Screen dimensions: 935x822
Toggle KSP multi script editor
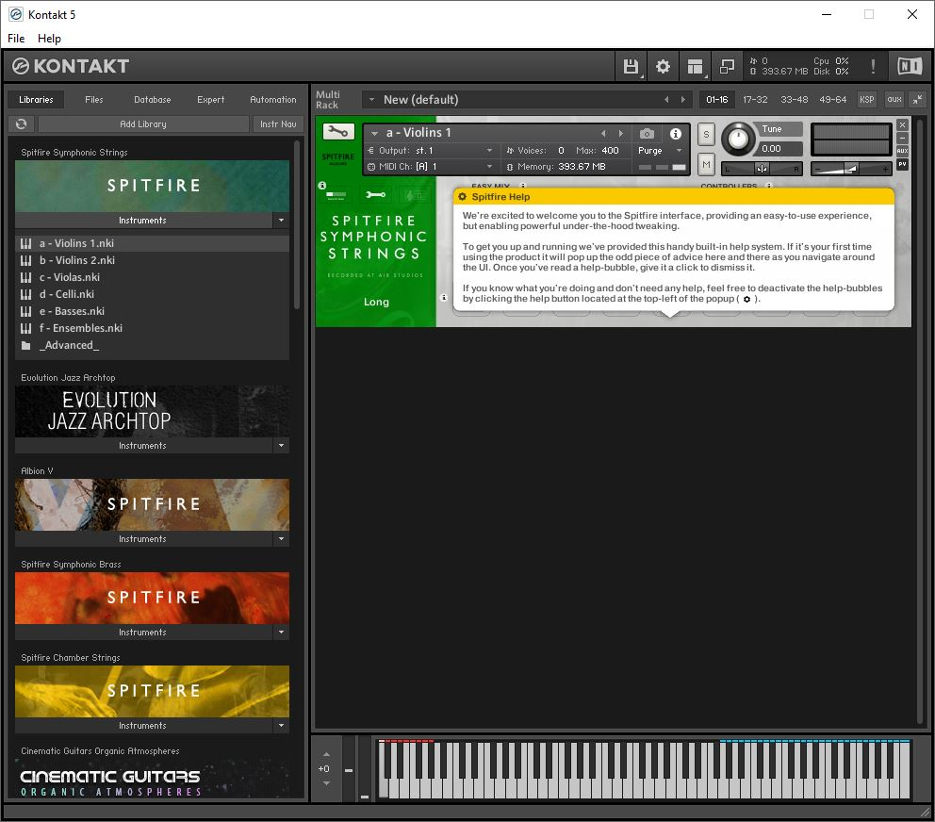pyautogui.click(x=866, y=100)
